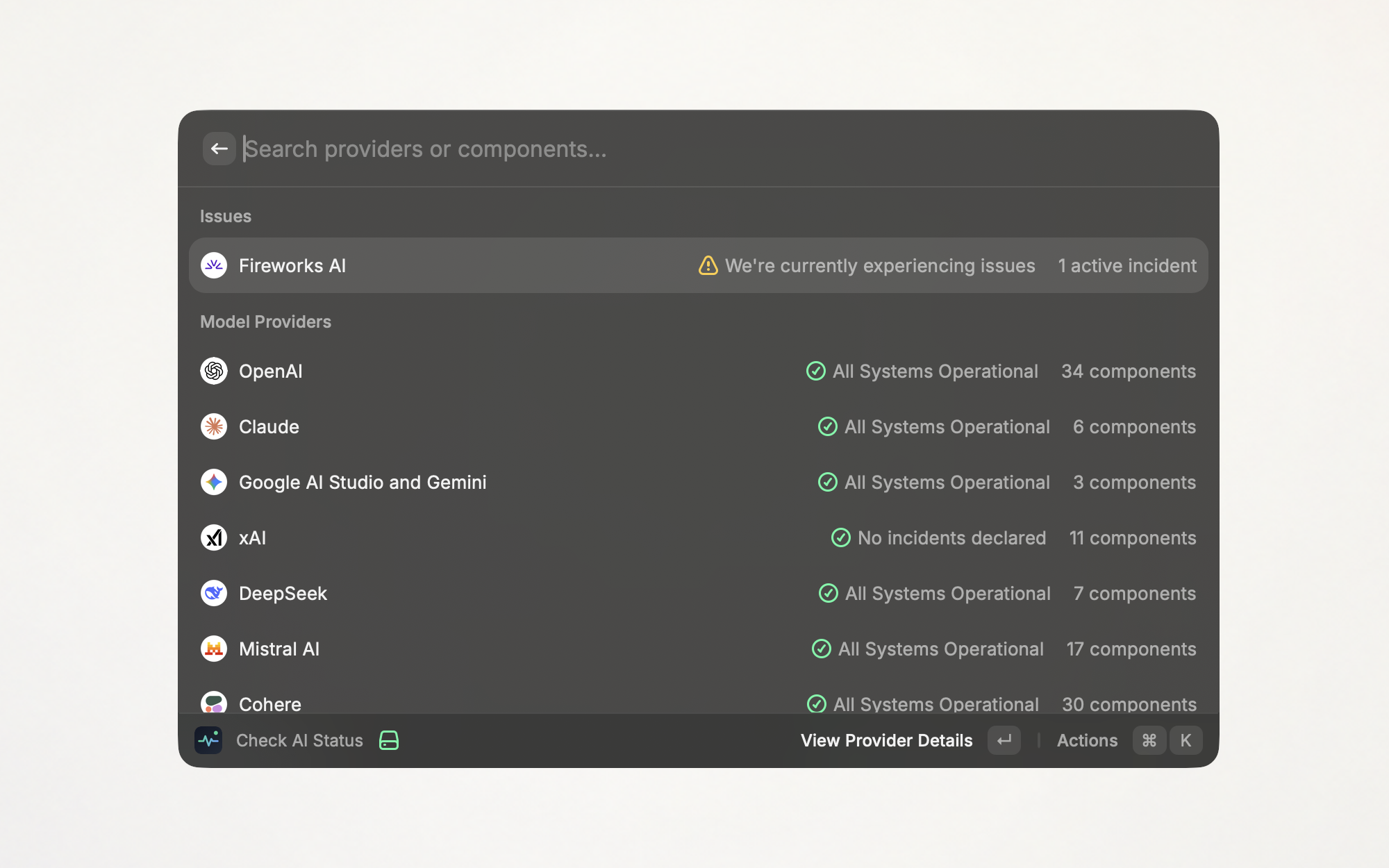Click the Cohere logo icon
This screenshot has width=1389, height=868.
point(214,703)
